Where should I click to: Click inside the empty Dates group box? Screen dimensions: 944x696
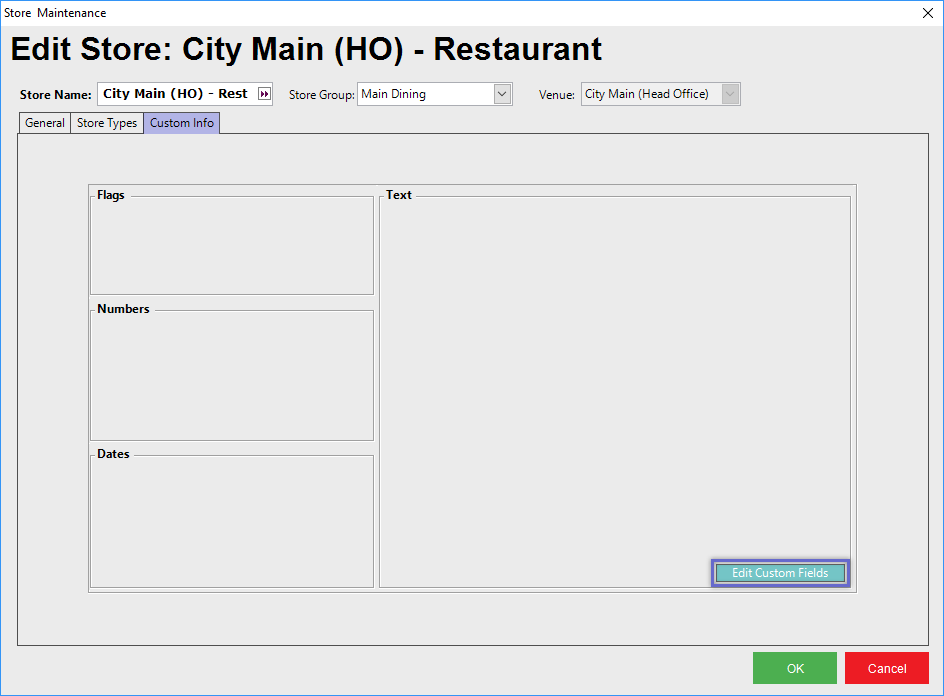click(231, 521)
